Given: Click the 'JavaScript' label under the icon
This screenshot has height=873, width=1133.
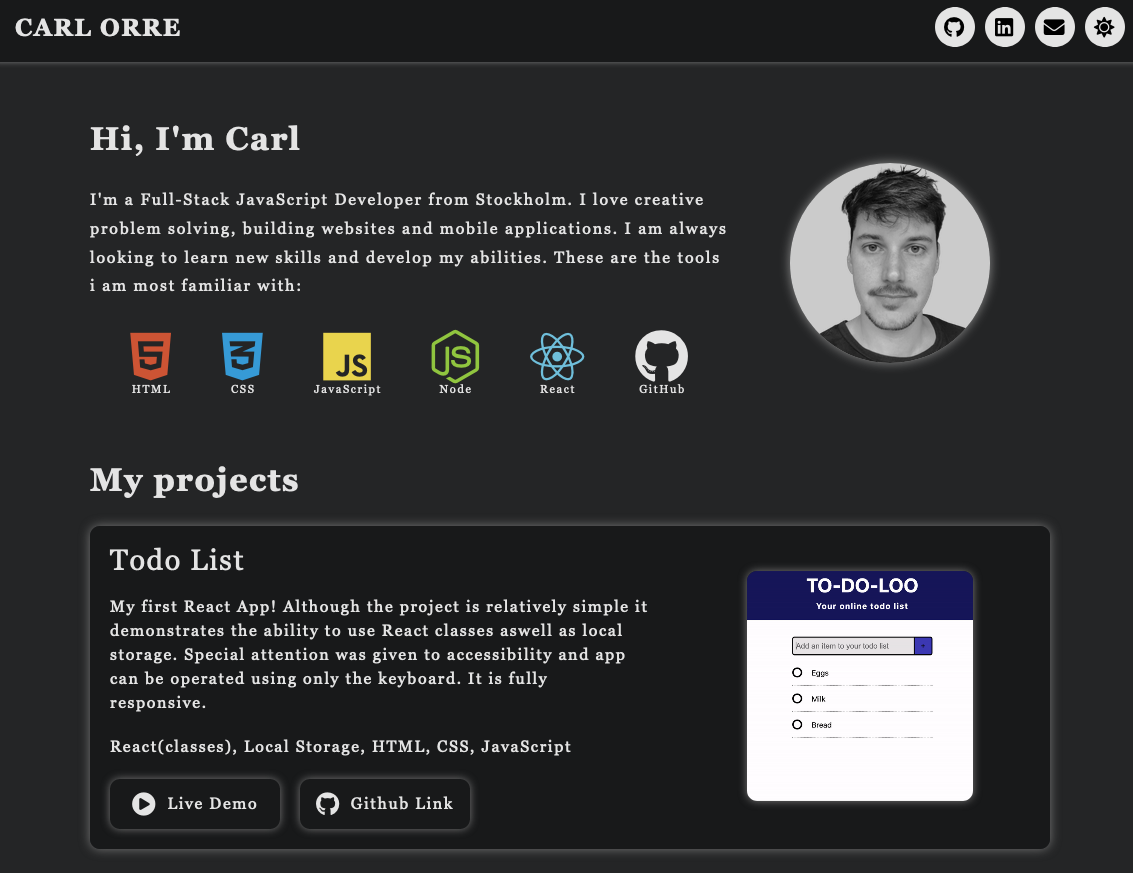Looking at the screenshot, I should (x=347, y=389).
